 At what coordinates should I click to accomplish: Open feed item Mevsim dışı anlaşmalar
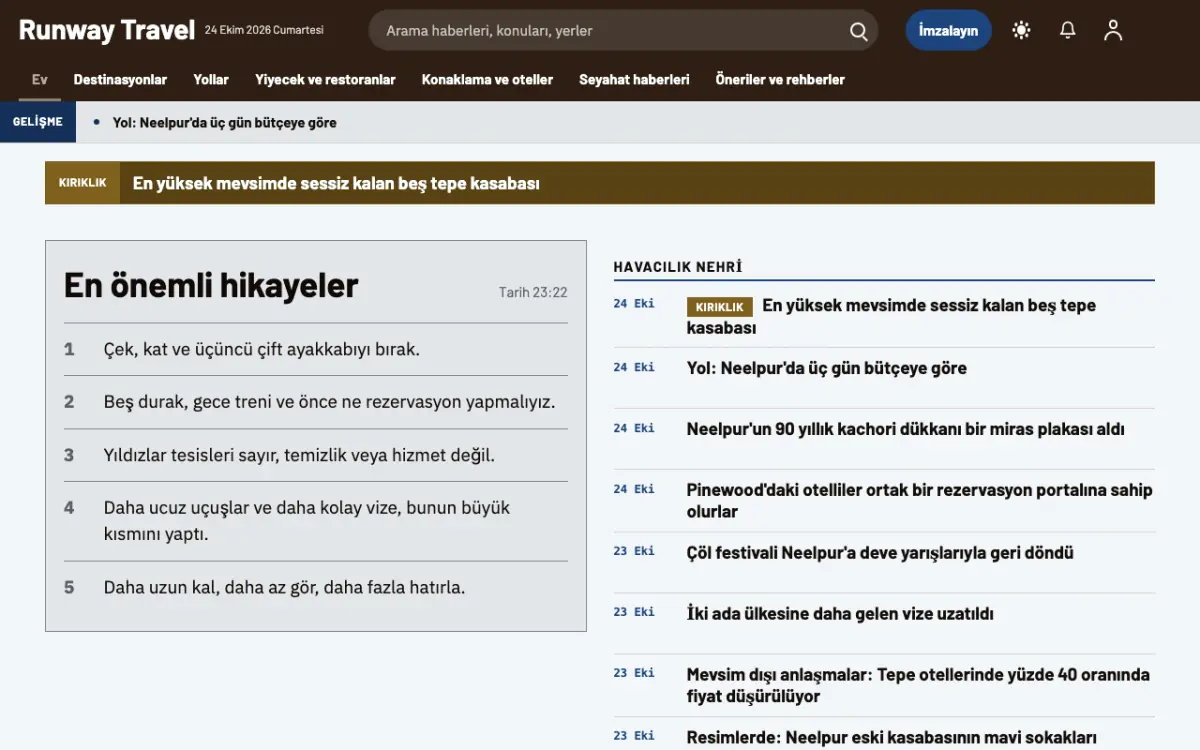point(918,685)
